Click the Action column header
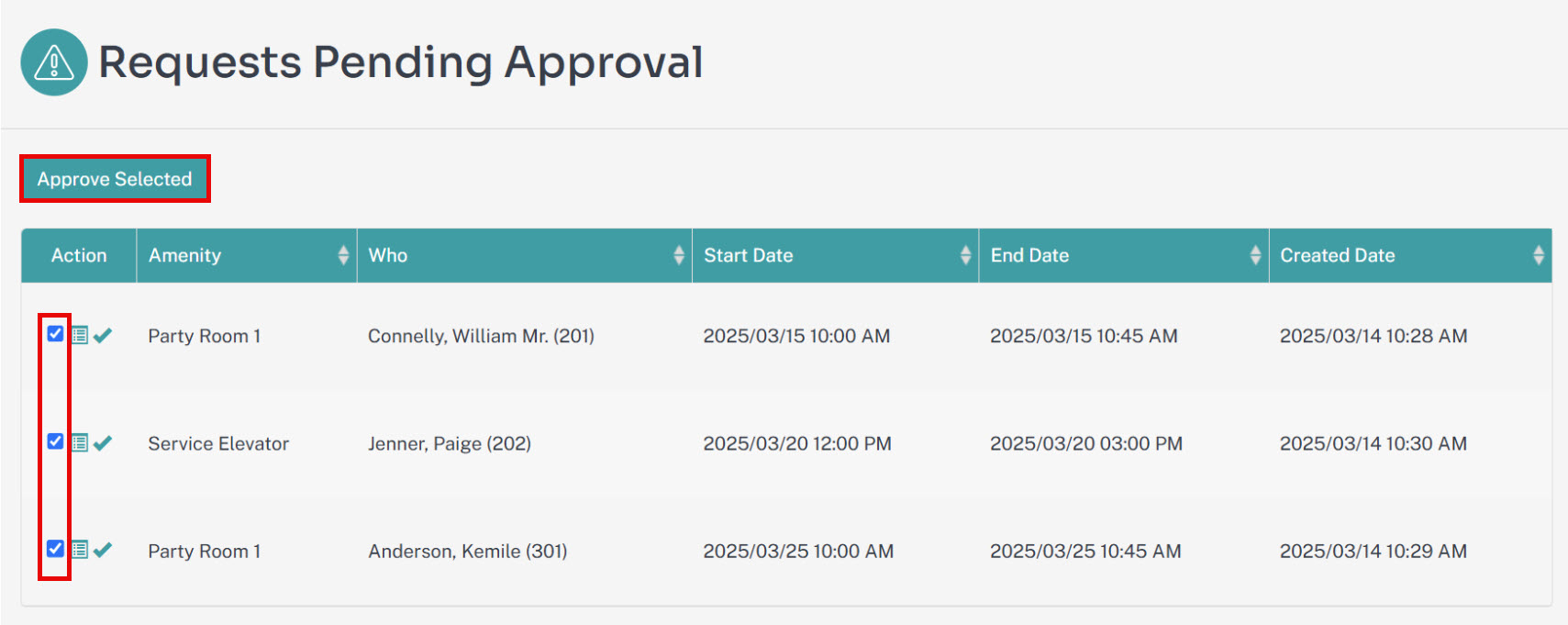The width and height of the screenshot is (1568, 625). click(79, 255)
